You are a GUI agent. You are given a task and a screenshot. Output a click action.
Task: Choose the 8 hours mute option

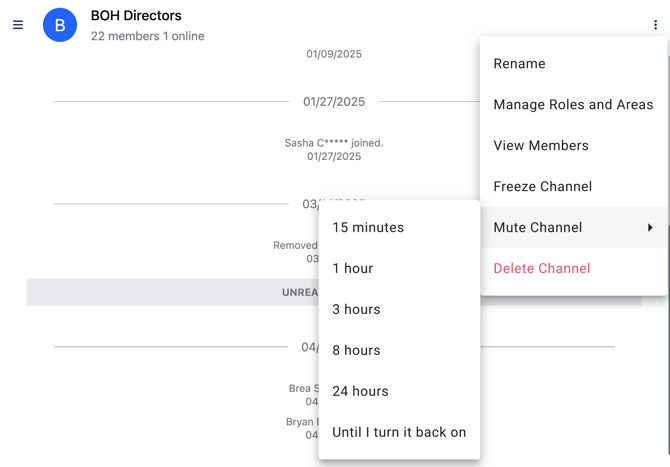tap(356, 351)
